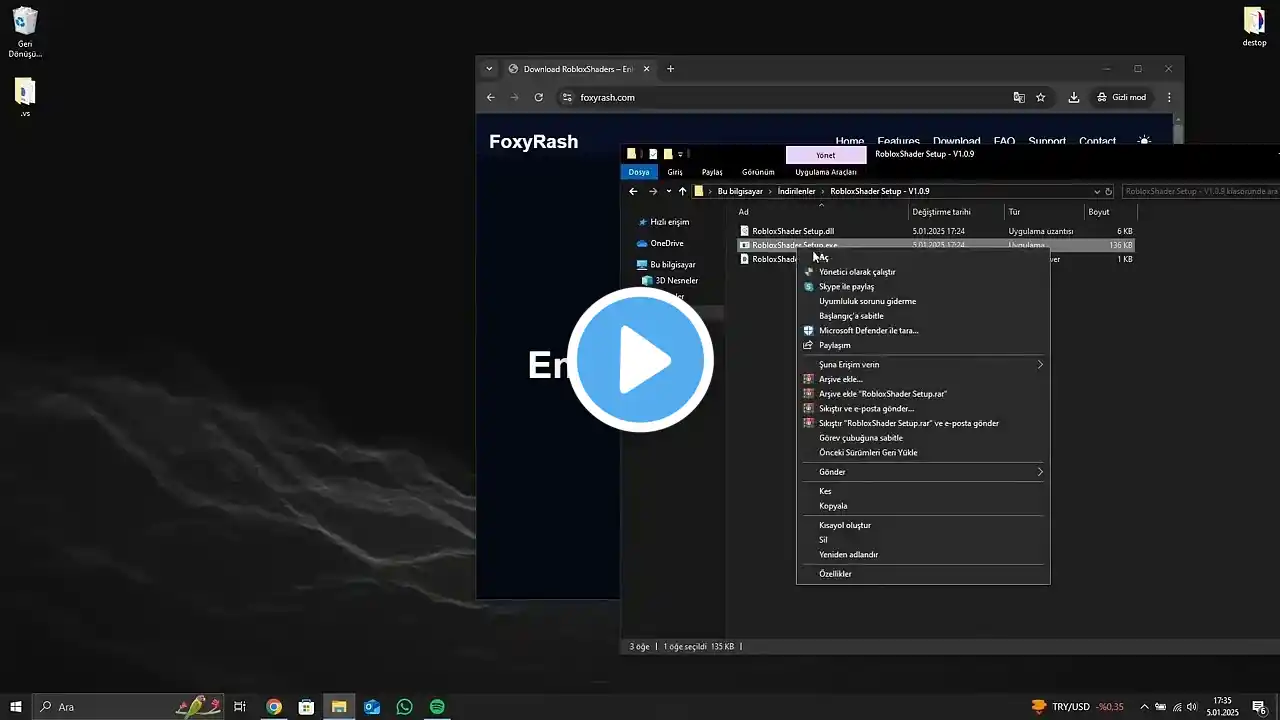The height and width of the screenshot is (720, 1280).
Task: Open 'Hızlı erişim' in the navigation pane
Action: (669, 222)
